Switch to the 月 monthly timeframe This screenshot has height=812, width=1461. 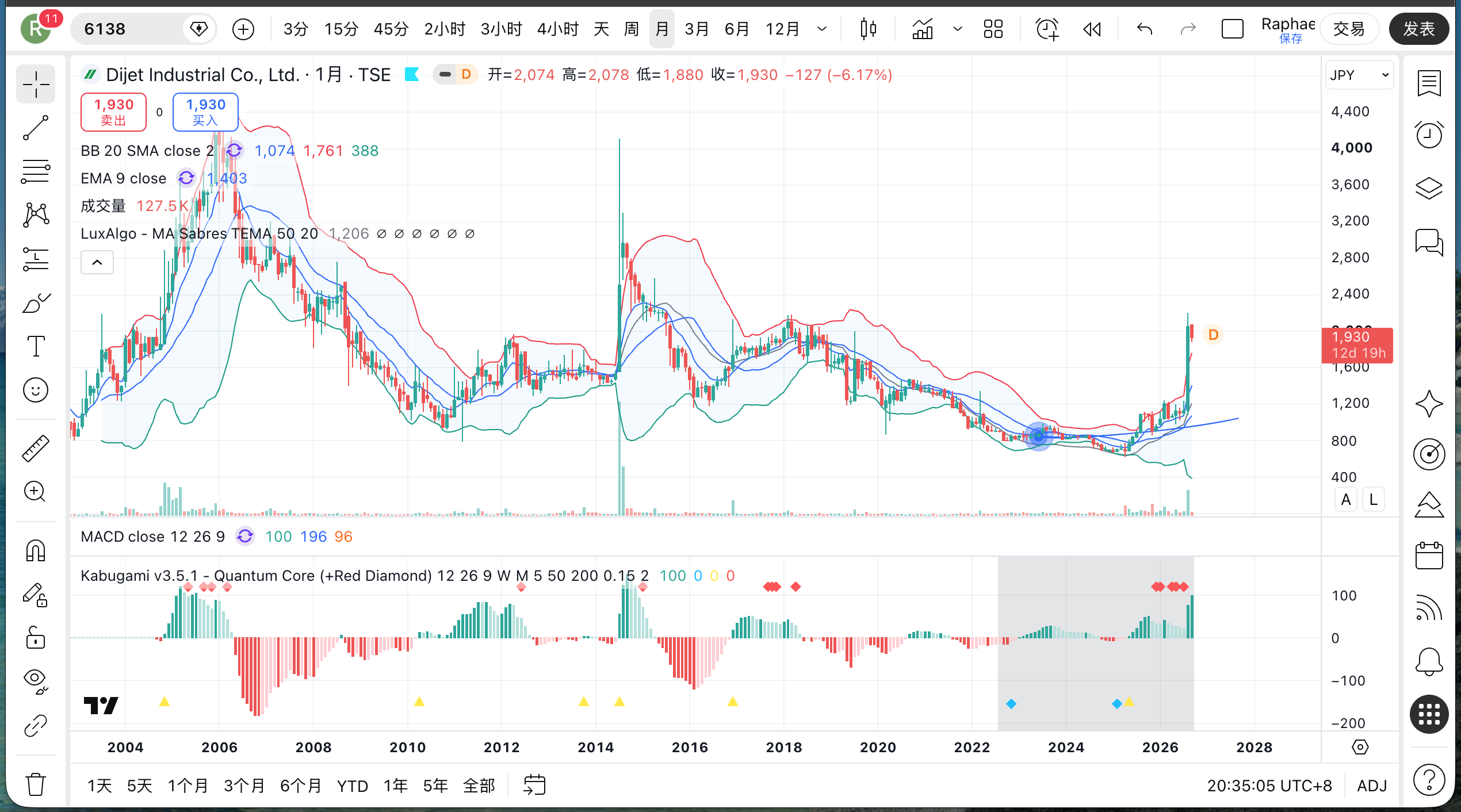[x=662, y=29]
